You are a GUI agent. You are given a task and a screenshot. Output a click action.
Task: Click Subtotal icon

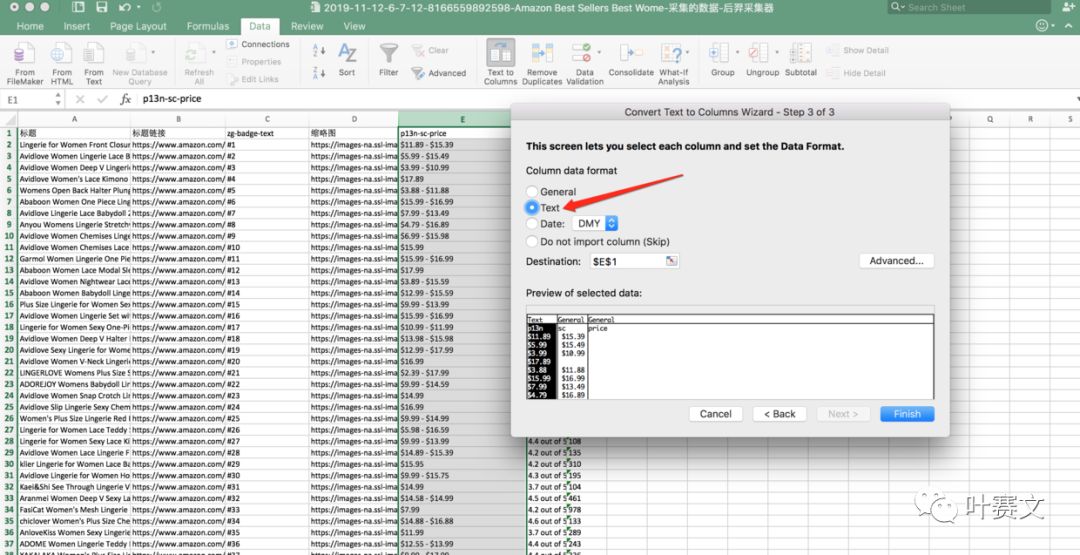pos(800,53)
